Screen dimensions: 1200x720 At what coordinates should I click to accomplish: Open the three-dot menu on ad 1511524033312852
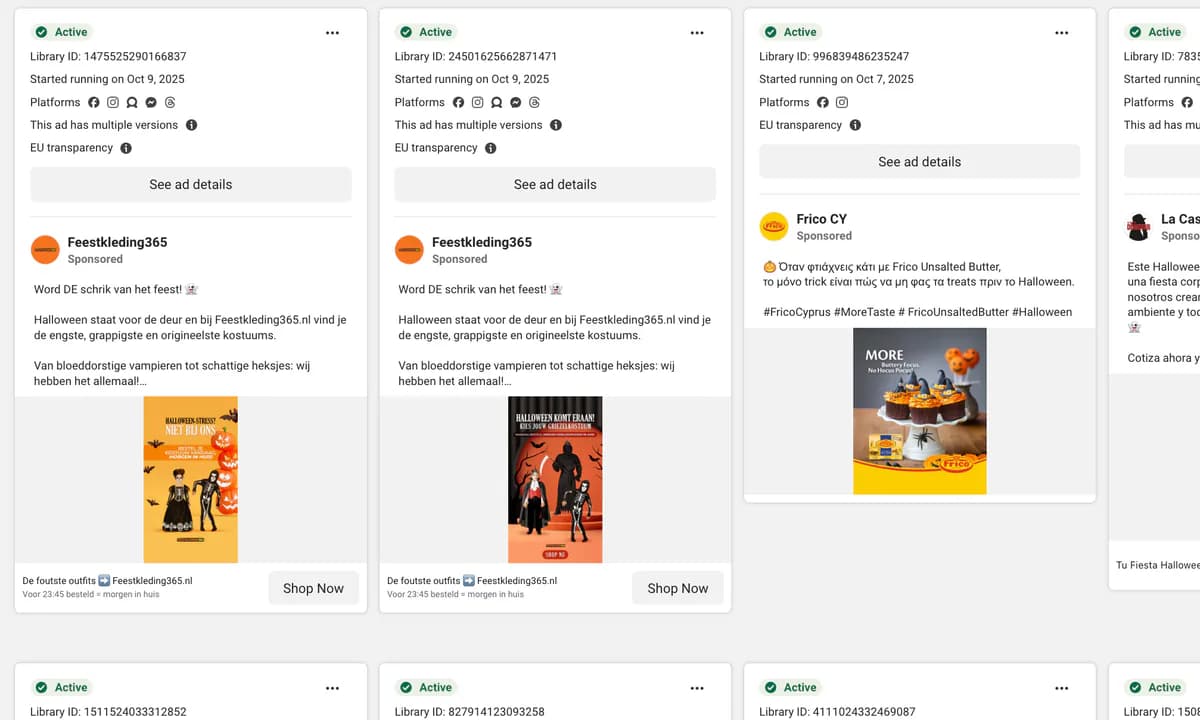(x=332, y=688)
